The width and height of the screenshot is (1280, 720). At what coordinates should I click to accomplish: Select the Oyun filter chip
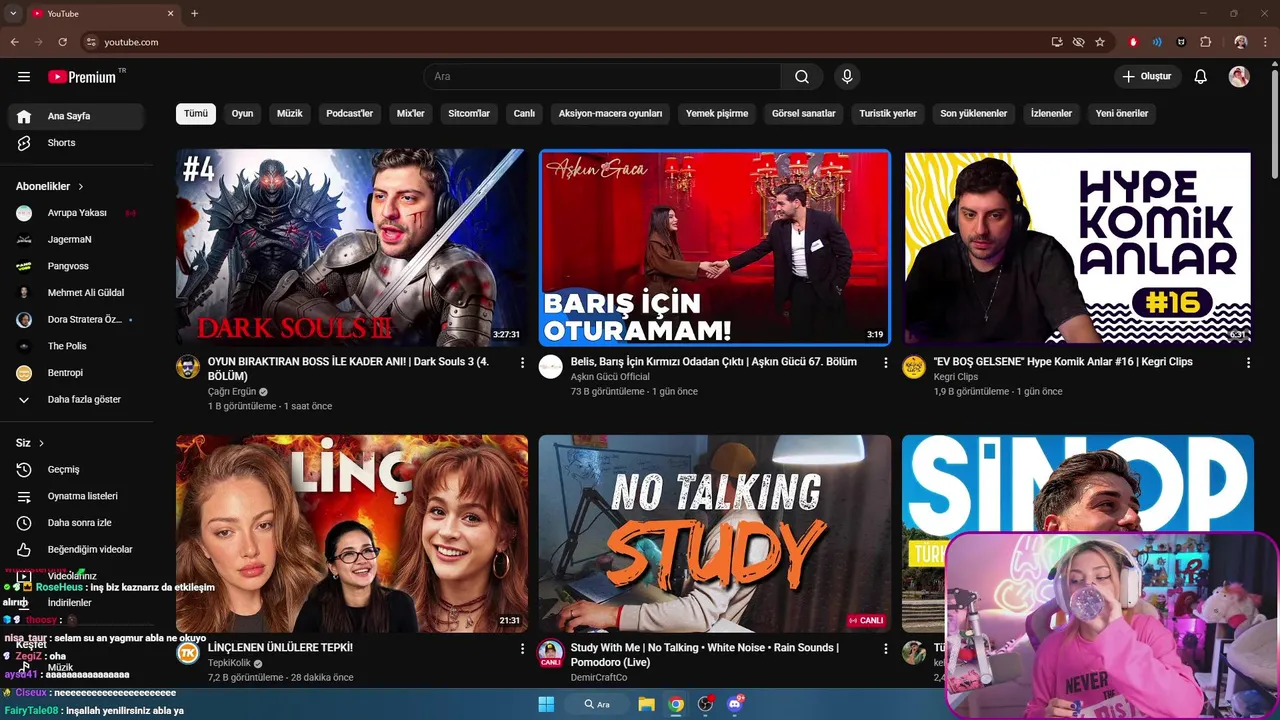tap(242, 114)
